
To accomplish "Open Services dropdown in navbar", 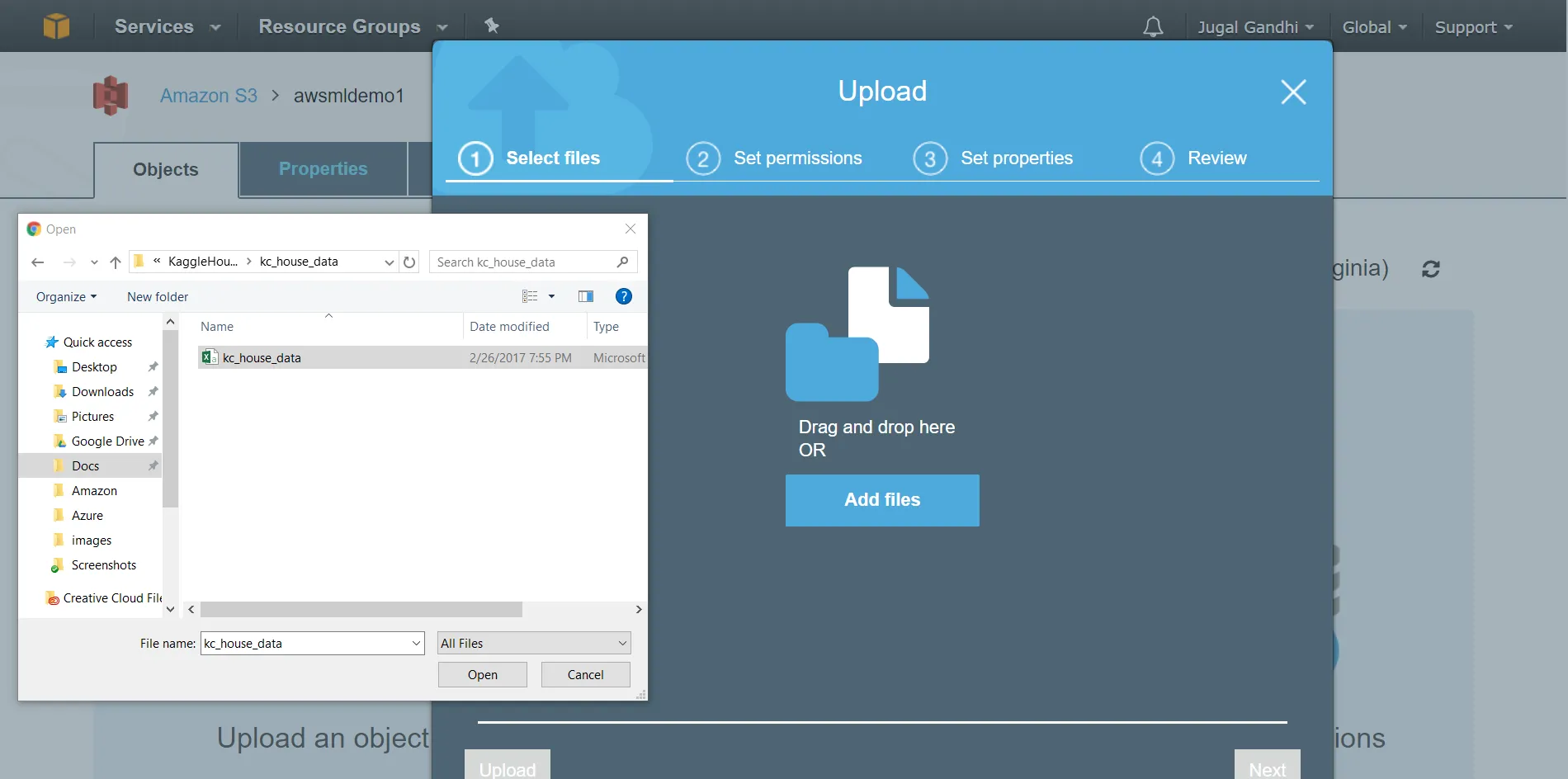I will [168, 26].
